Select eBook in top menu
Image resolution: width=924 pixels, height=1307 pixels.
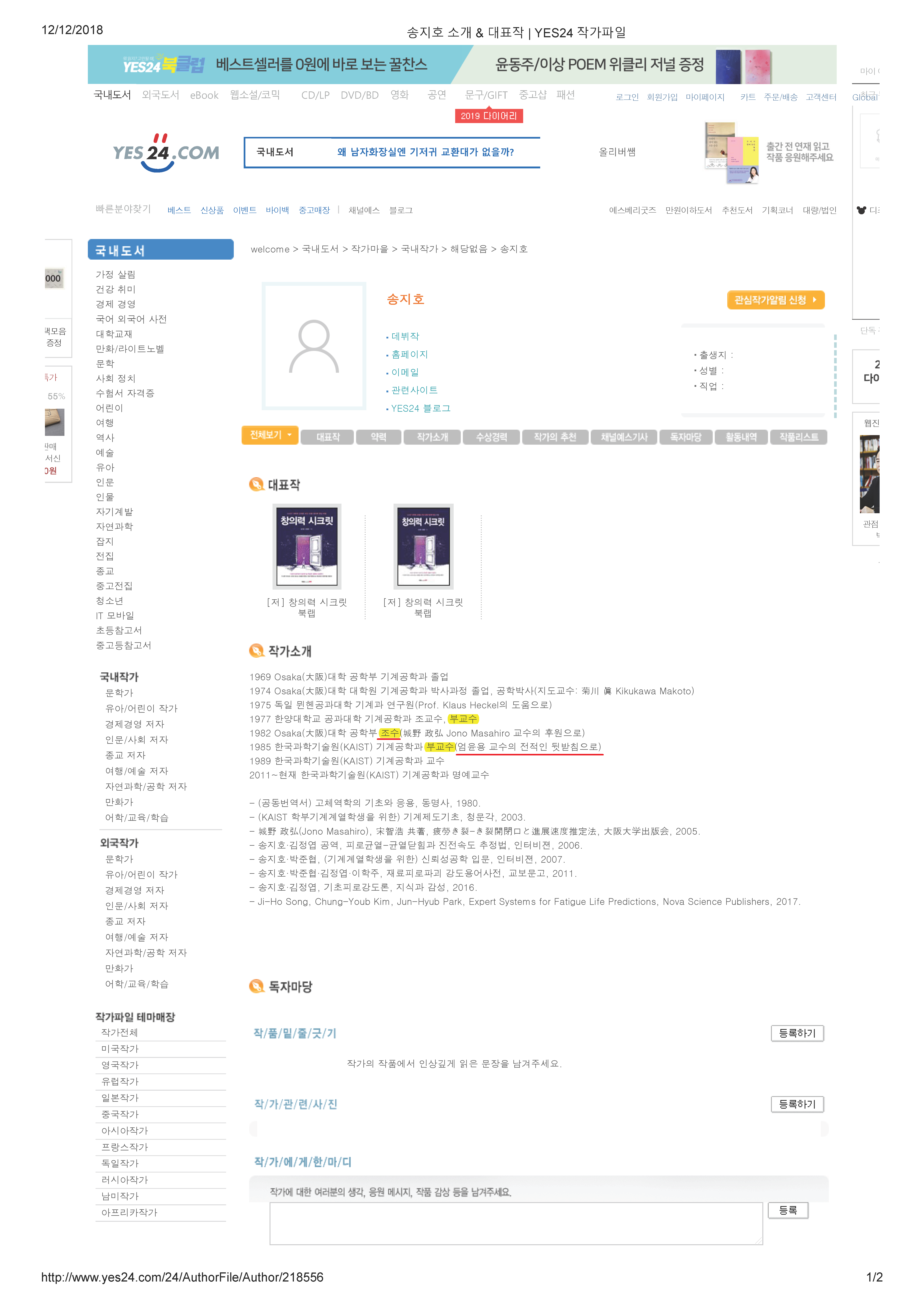204,96
